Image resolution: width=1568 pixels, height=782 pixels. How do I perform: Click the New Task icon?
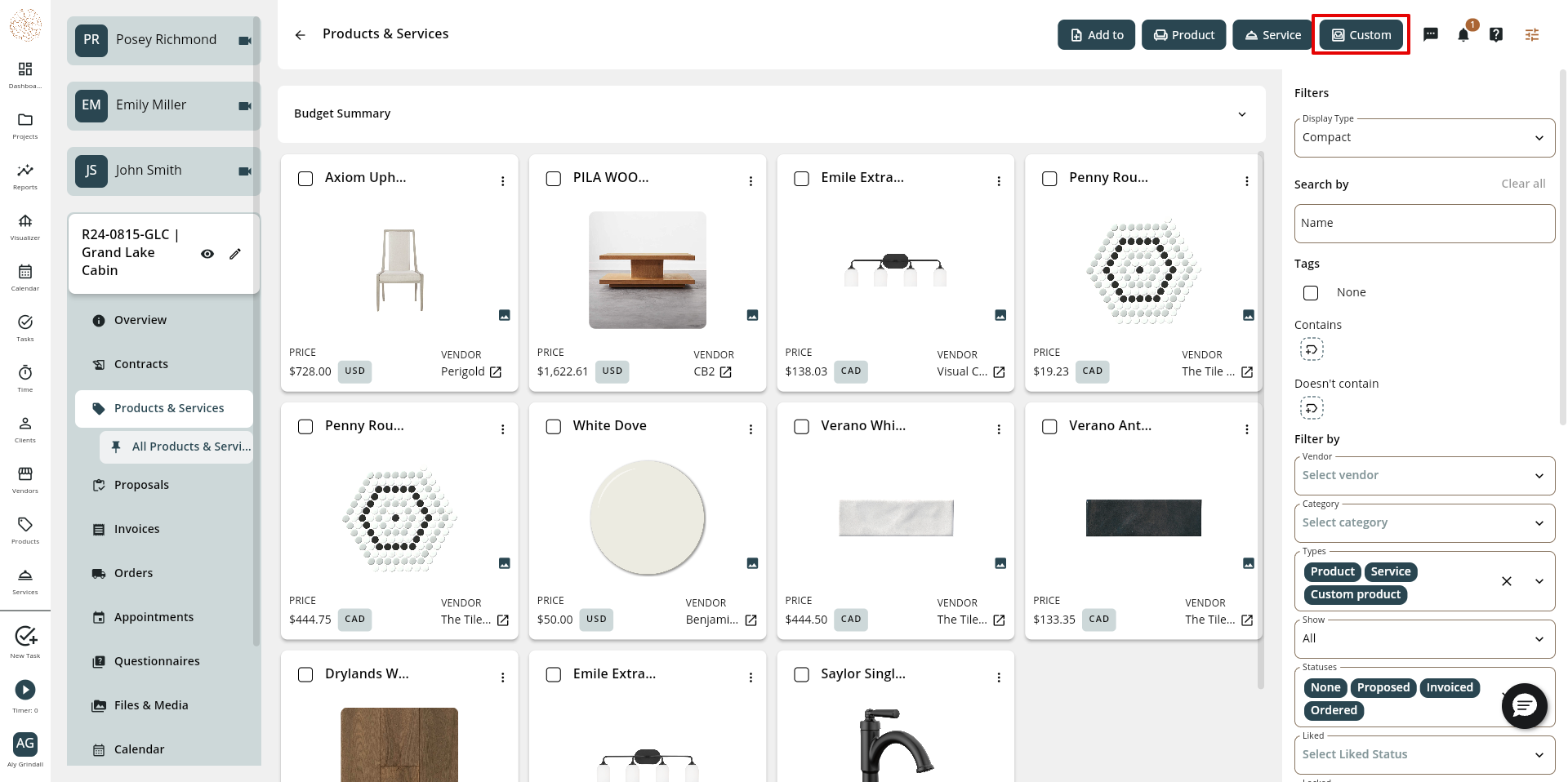pos(25,636)
